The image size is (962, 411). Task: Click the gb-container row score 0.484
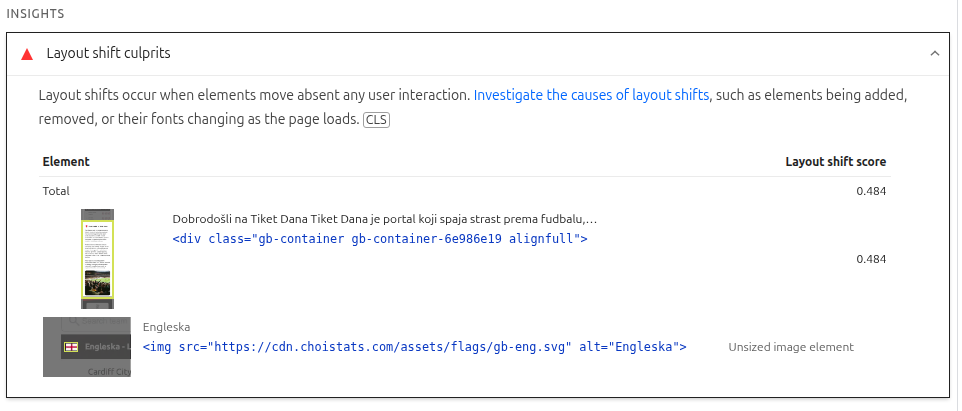click(x=871, y=259)
